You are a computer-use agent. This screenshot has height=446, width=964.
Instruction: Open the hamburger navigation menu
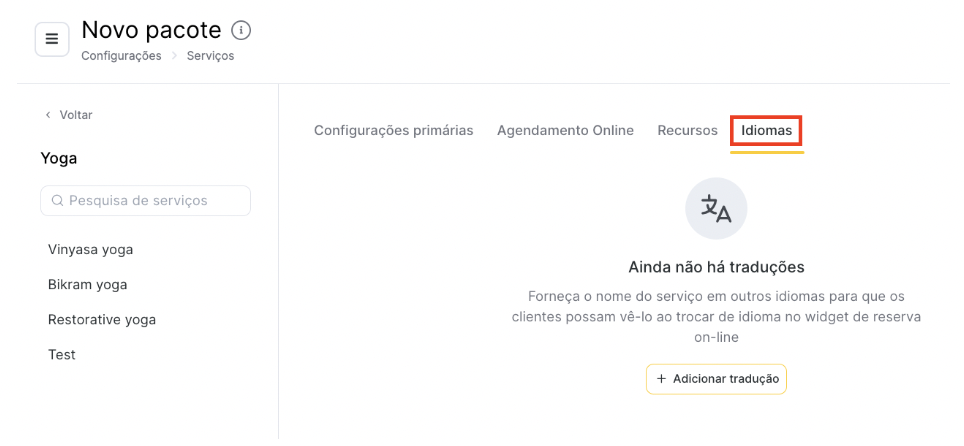tap(52, 39)
